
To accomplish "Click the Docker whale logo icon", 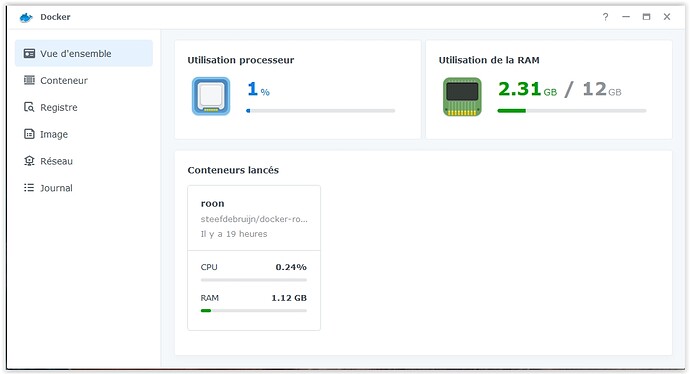I will (x=26, y=17).
